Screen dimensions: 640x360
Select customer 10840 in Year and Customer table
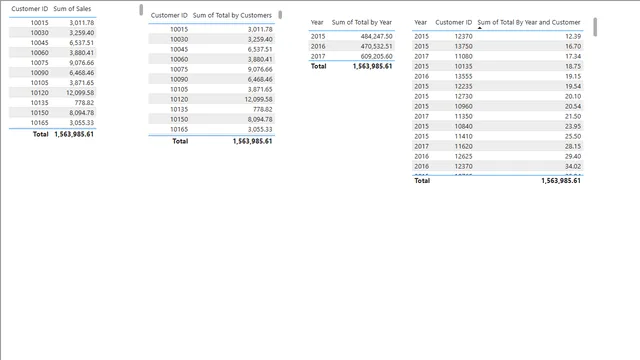pyautogui.click(x=463, y=127)
